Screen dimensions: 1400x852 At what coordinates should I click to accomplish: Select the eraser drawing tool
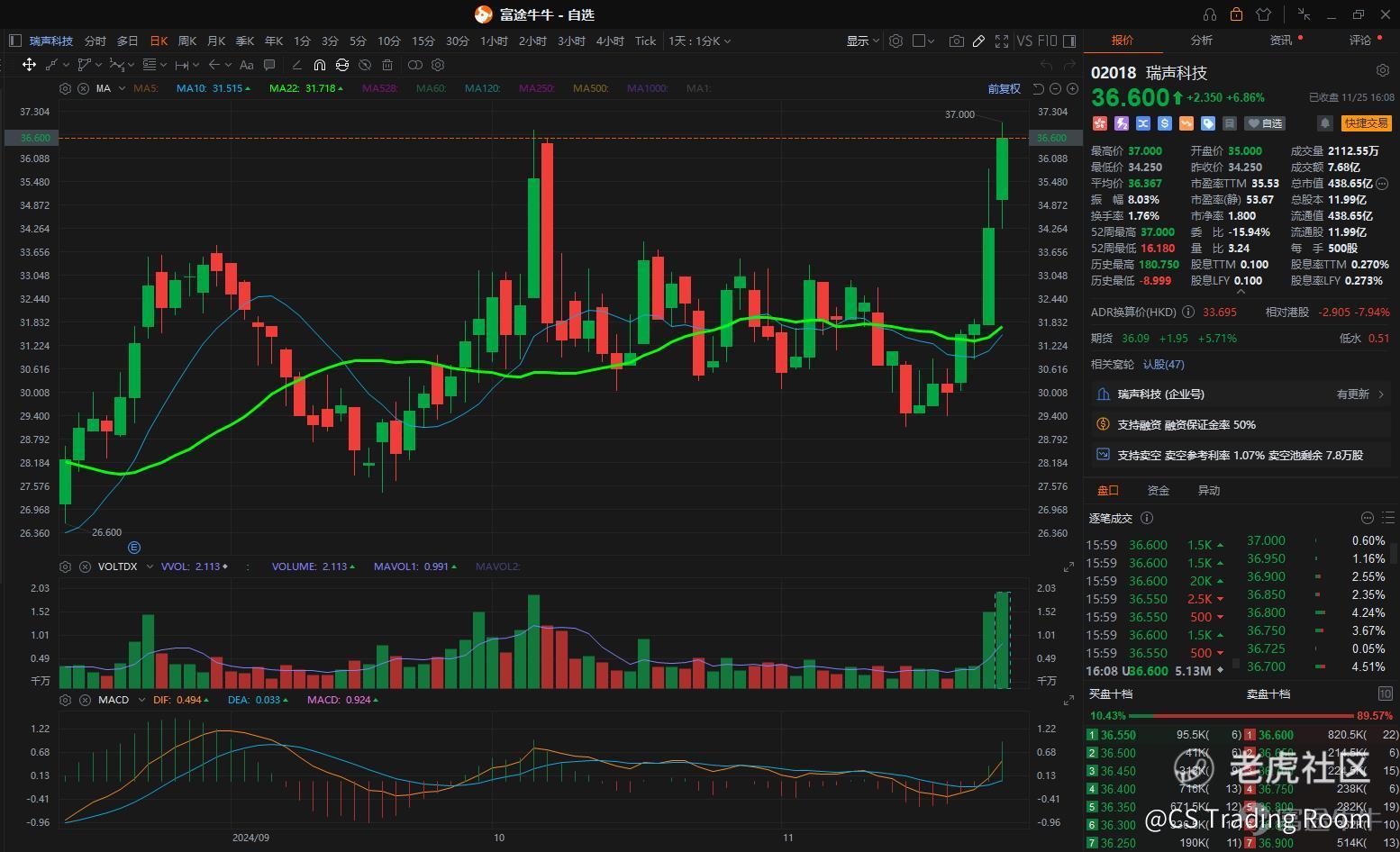coord(296,65)
